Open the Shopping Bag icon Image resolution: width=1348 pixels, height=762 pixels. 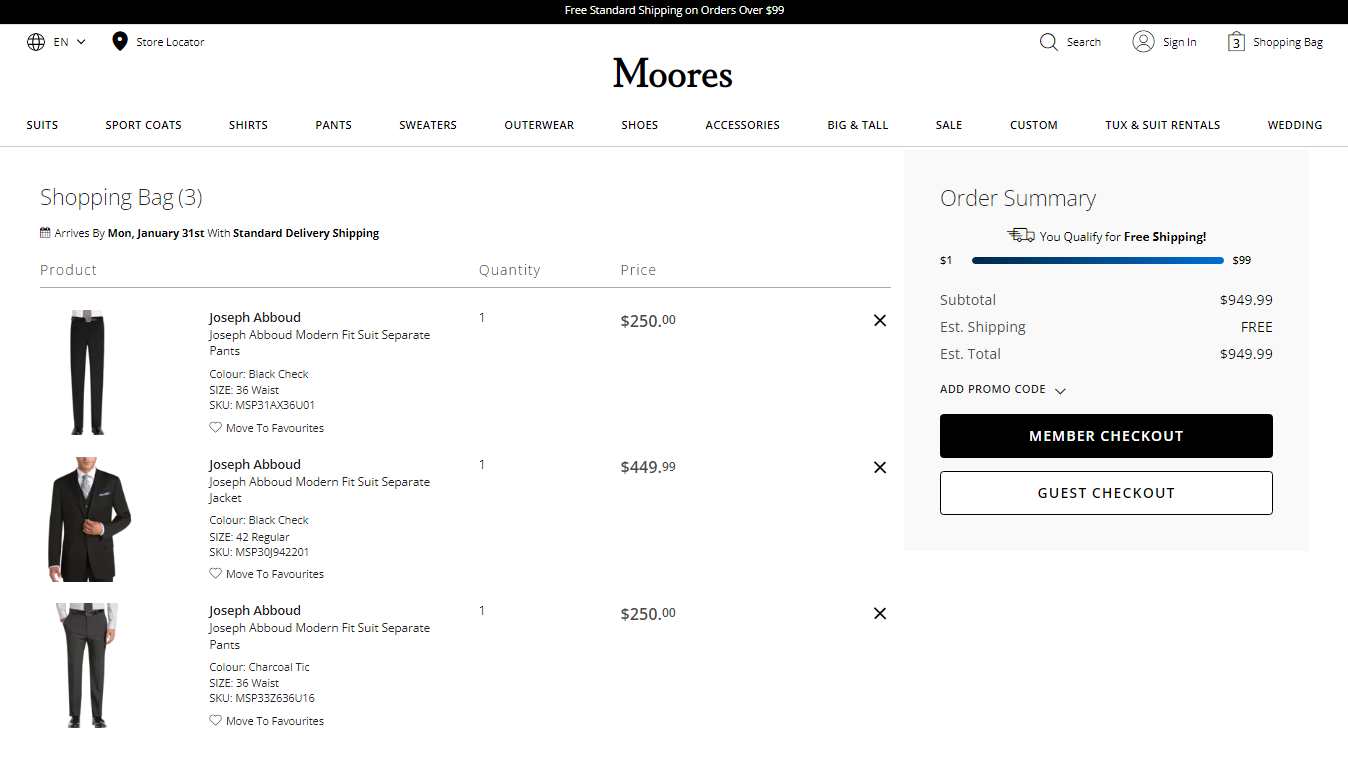click(x=1236, y=42)
